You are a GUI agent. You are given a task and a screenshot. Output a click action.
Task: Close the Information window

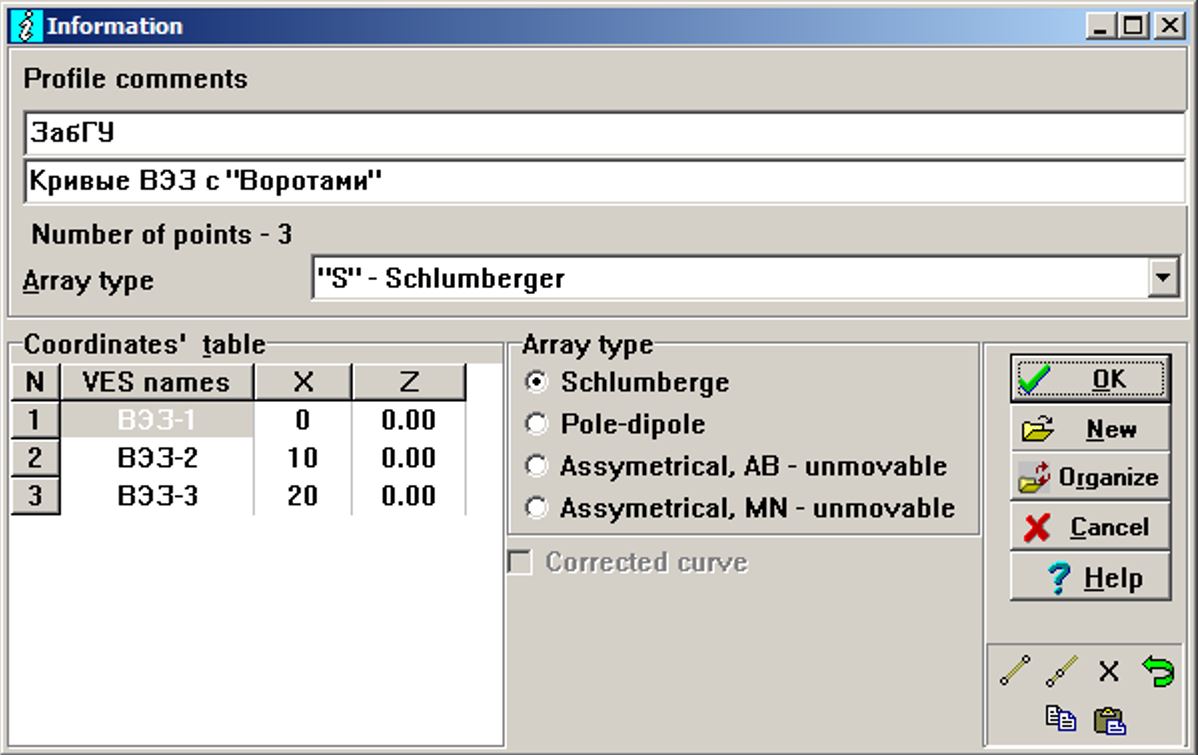point(1169,26)
